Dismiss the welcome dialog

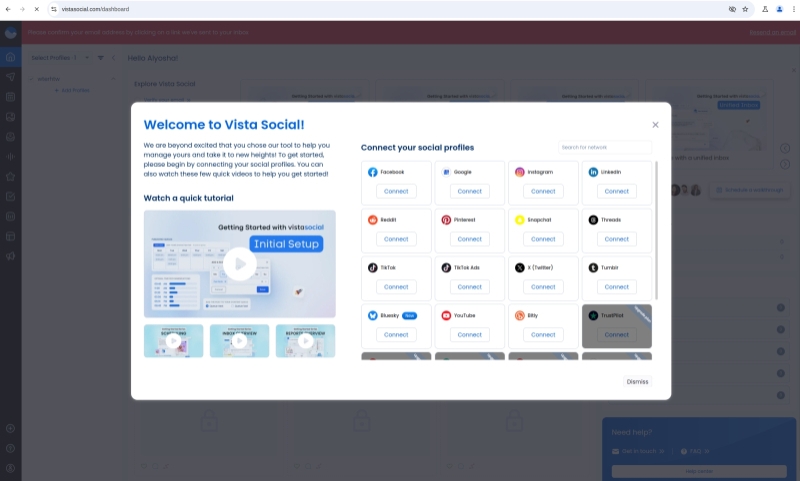pos(637,381)
